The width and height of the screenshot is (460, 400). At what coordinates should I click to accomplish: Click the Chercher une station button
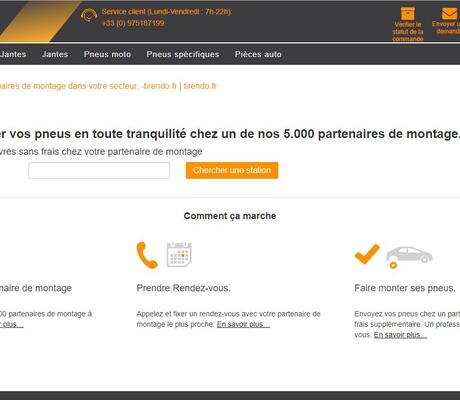(232, 170)
